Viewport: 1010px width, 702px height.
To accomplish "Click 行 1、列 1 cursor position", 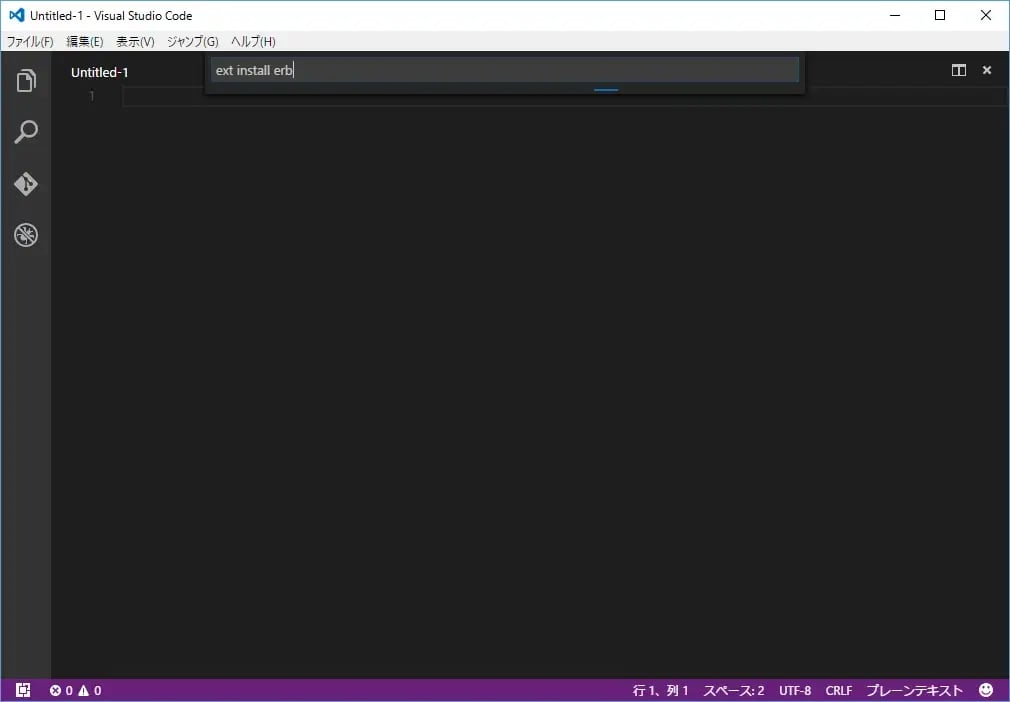I will pyautogui.click(x=660, y=690).
